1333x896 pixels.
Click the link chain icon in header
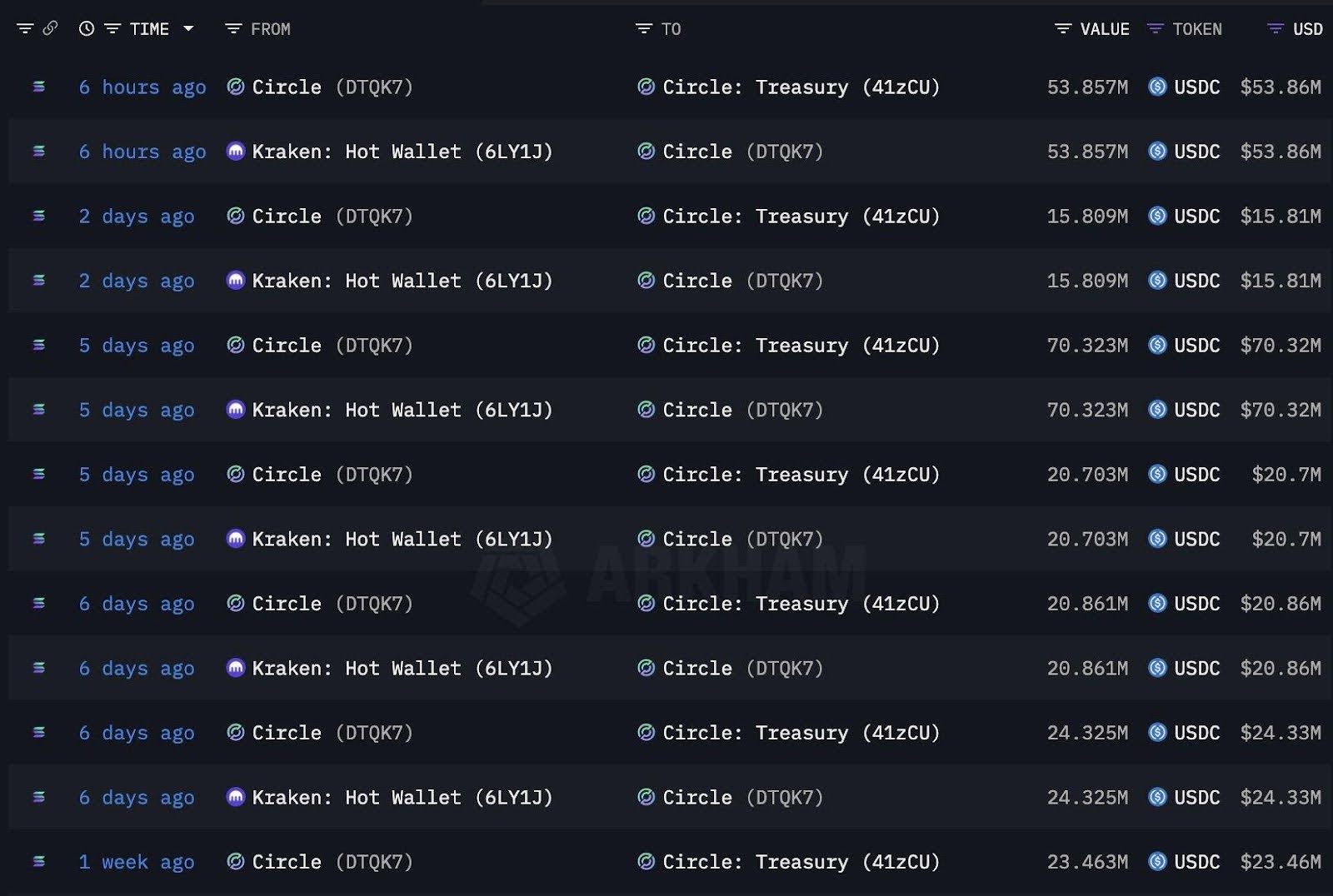point(51,28)
